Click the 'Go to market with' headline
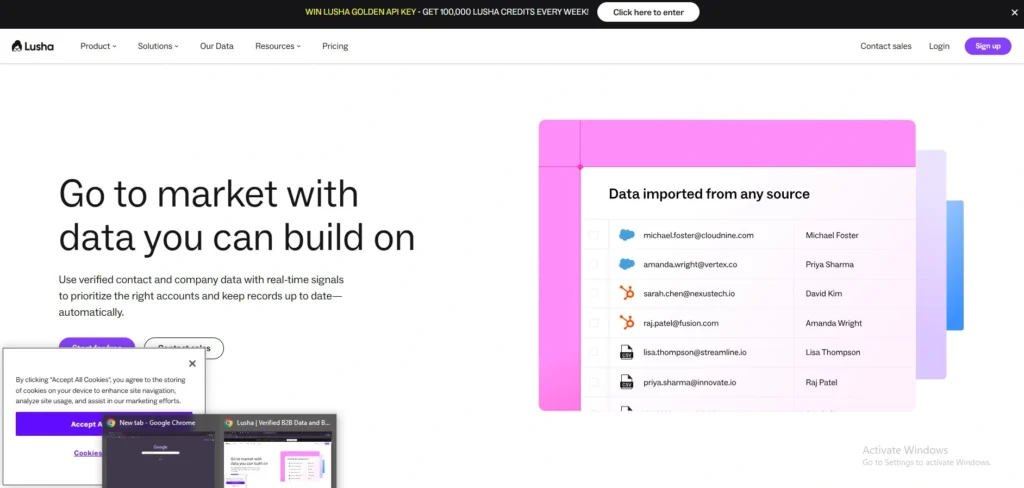 209,194
